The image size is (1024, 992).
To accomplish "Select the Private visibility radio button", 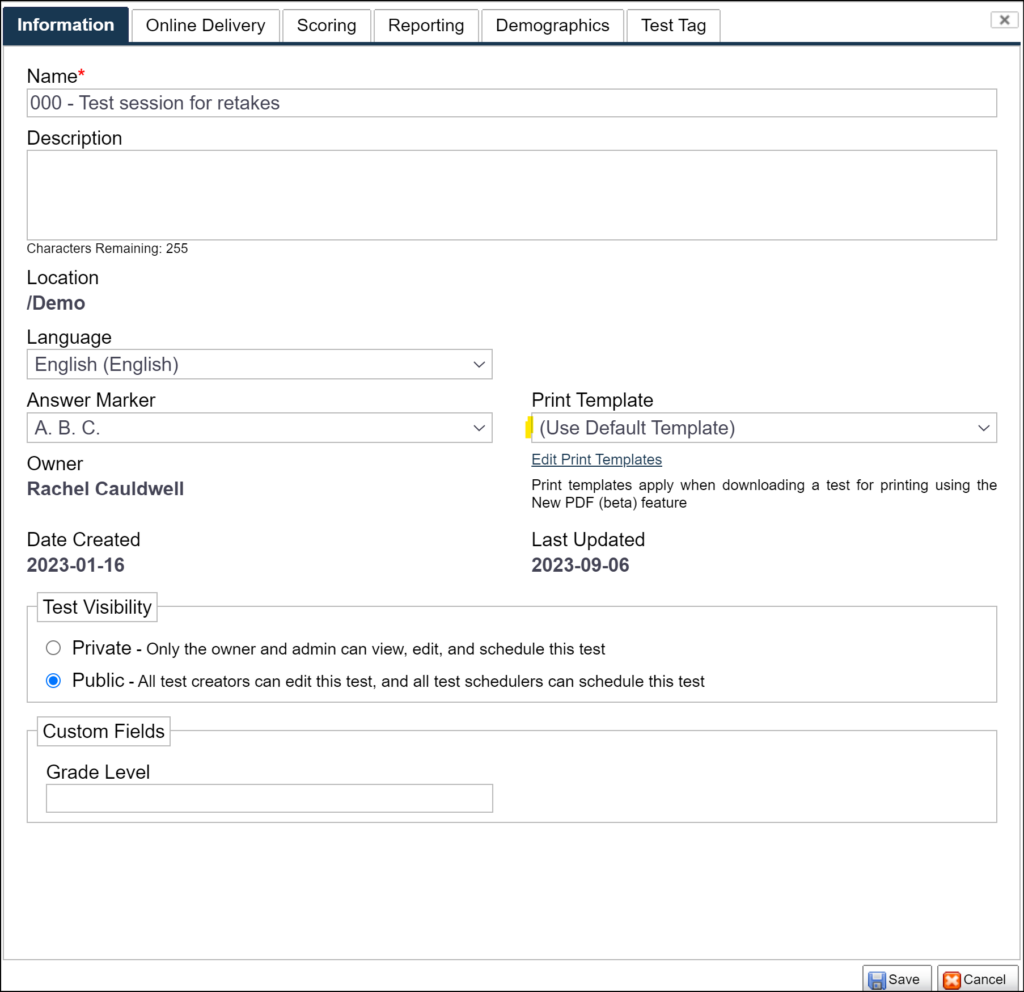I will click(x=54, y=648).
